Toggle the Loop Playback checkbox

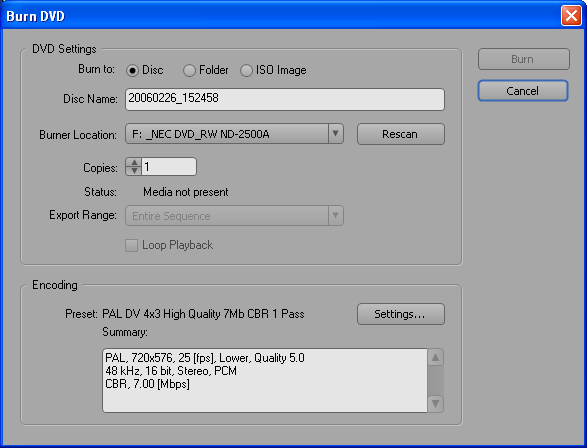tap(131, 246)
